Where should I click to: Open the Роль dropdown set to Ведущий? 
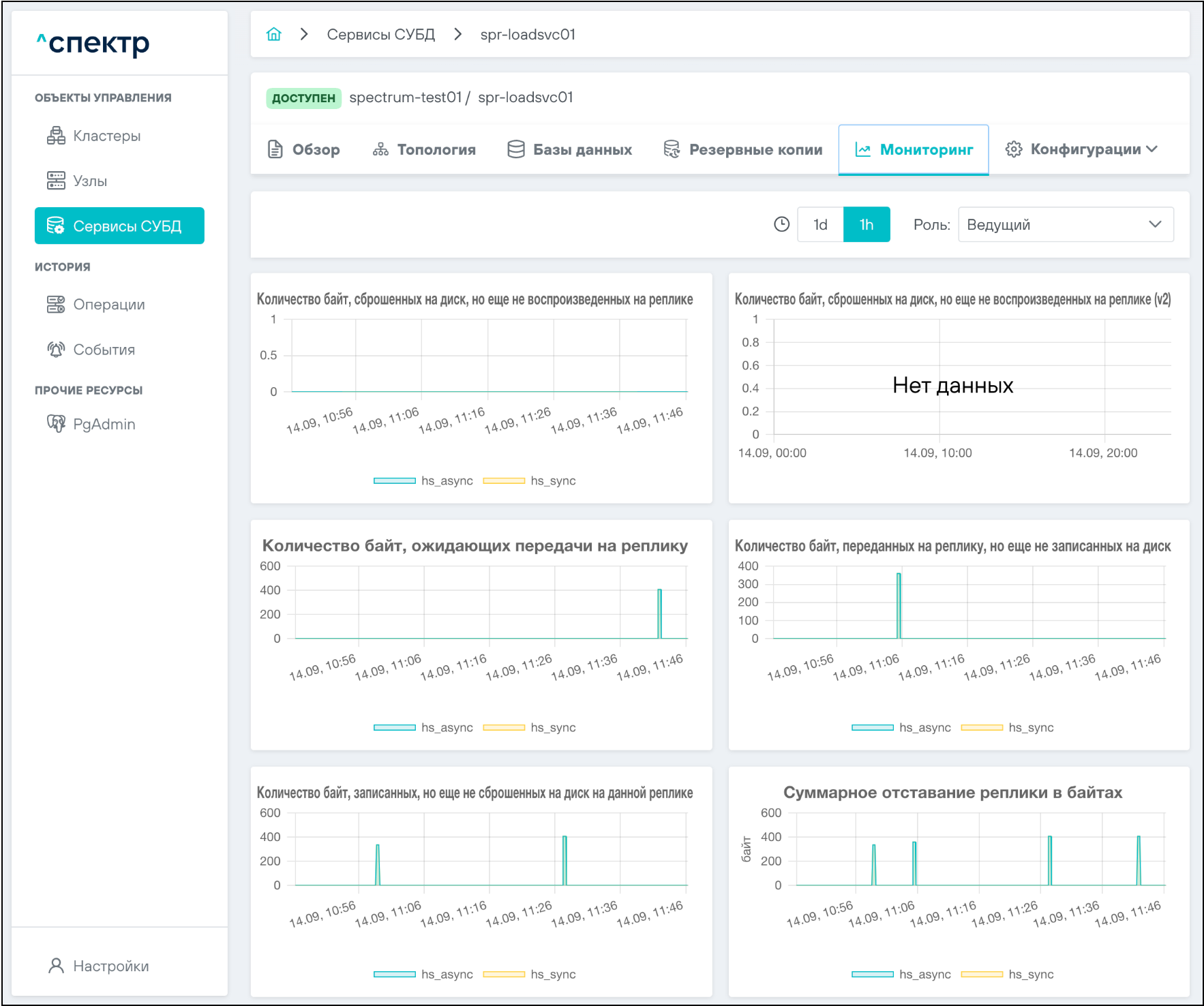1065,224
